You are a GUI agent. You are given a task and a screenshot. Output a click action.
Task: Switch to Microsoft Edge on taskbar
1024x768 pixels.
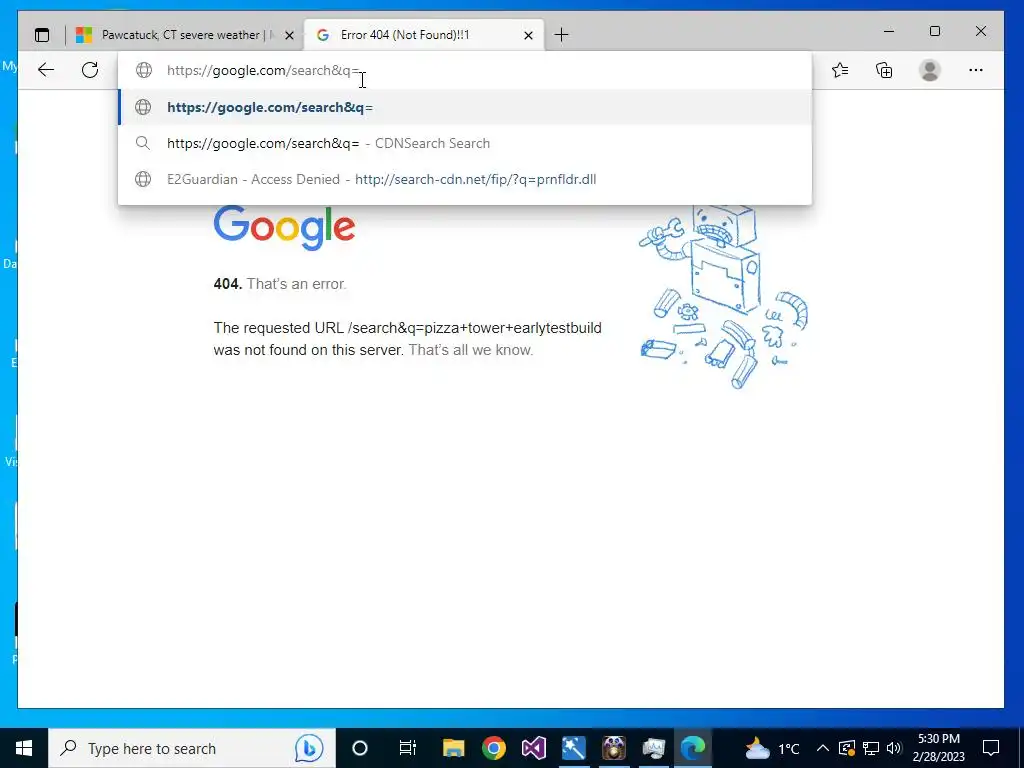pyautogui.click(x=693, y=748)
